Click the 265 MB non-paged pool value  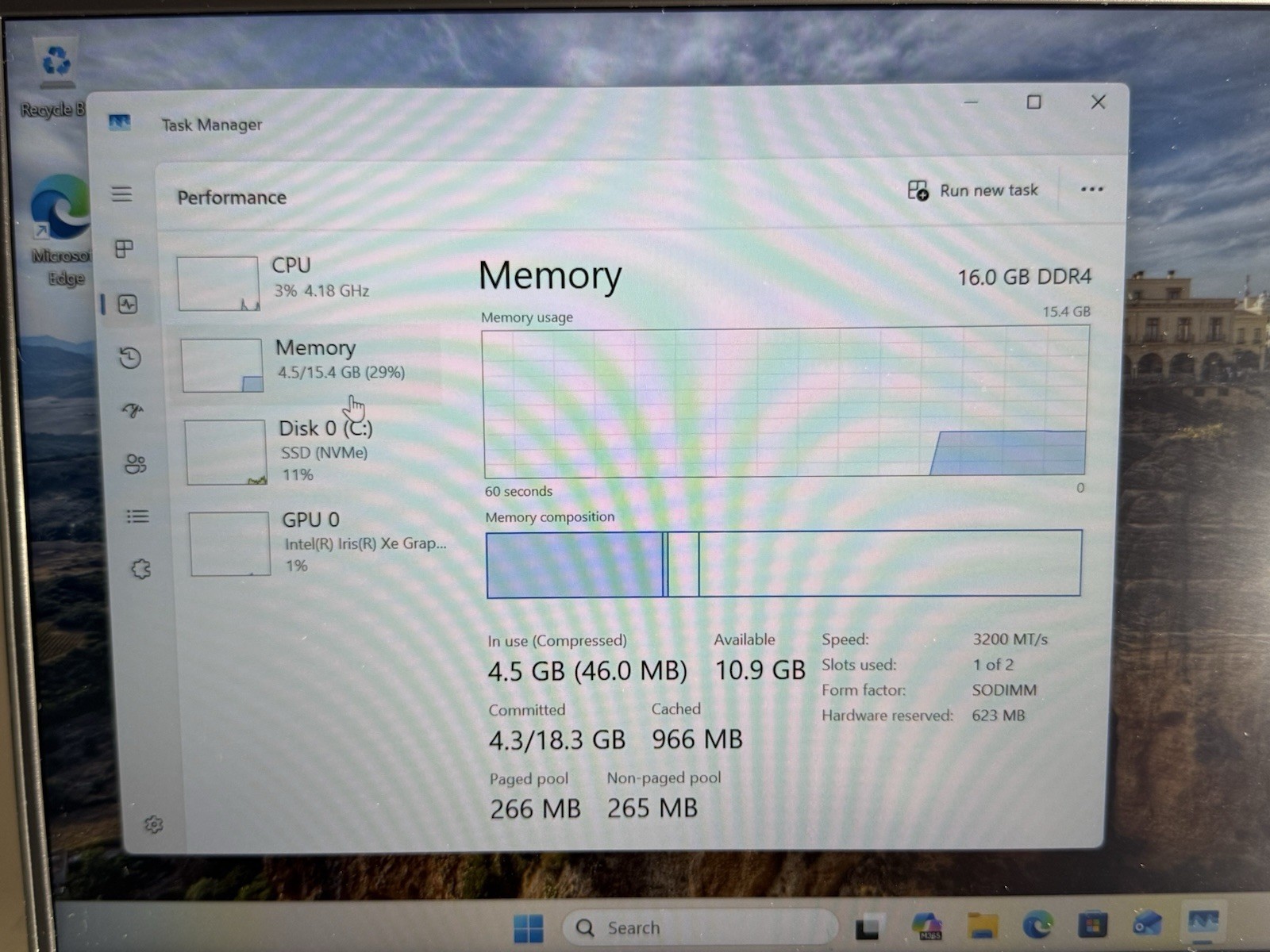[x=652, y=808]
